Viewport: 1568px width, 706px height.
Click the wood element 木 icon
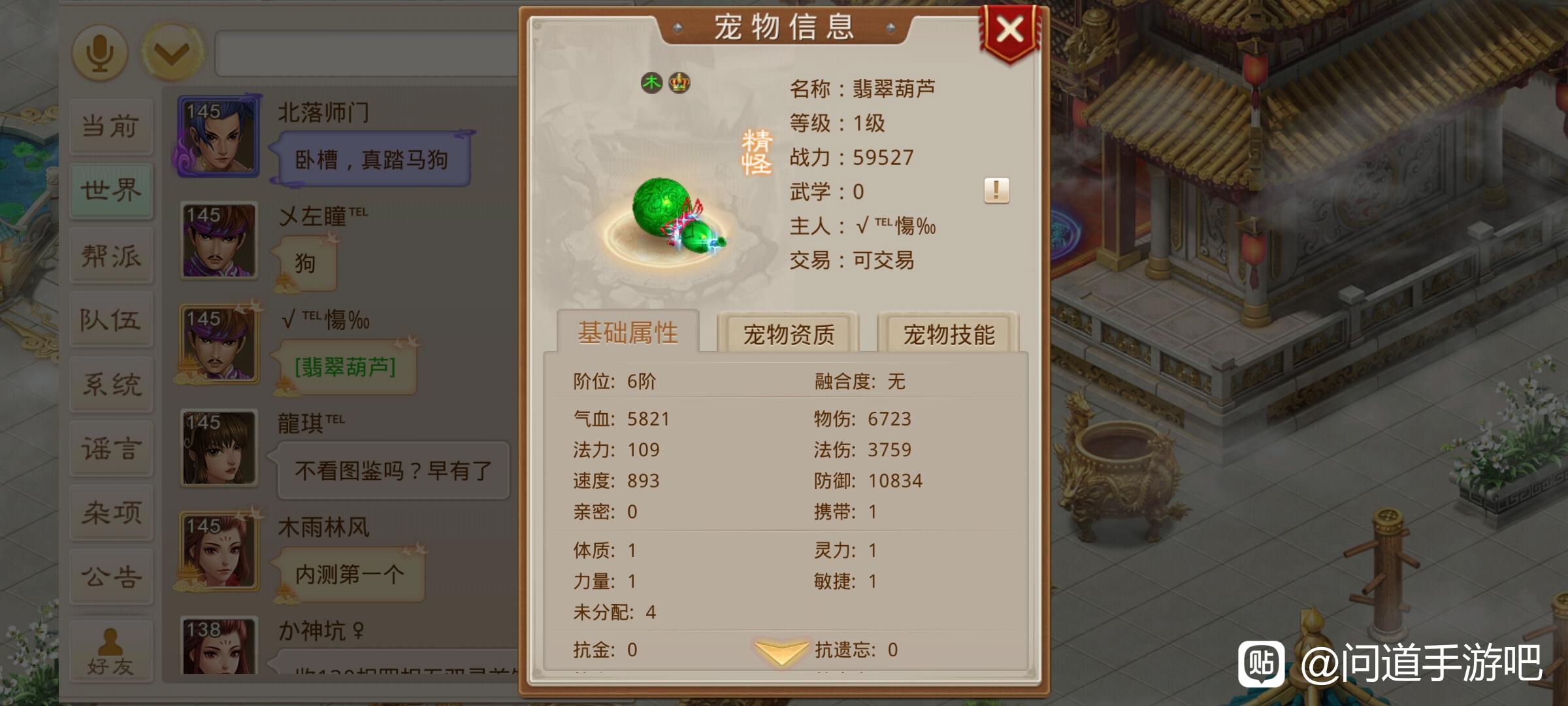coord(651,83)
